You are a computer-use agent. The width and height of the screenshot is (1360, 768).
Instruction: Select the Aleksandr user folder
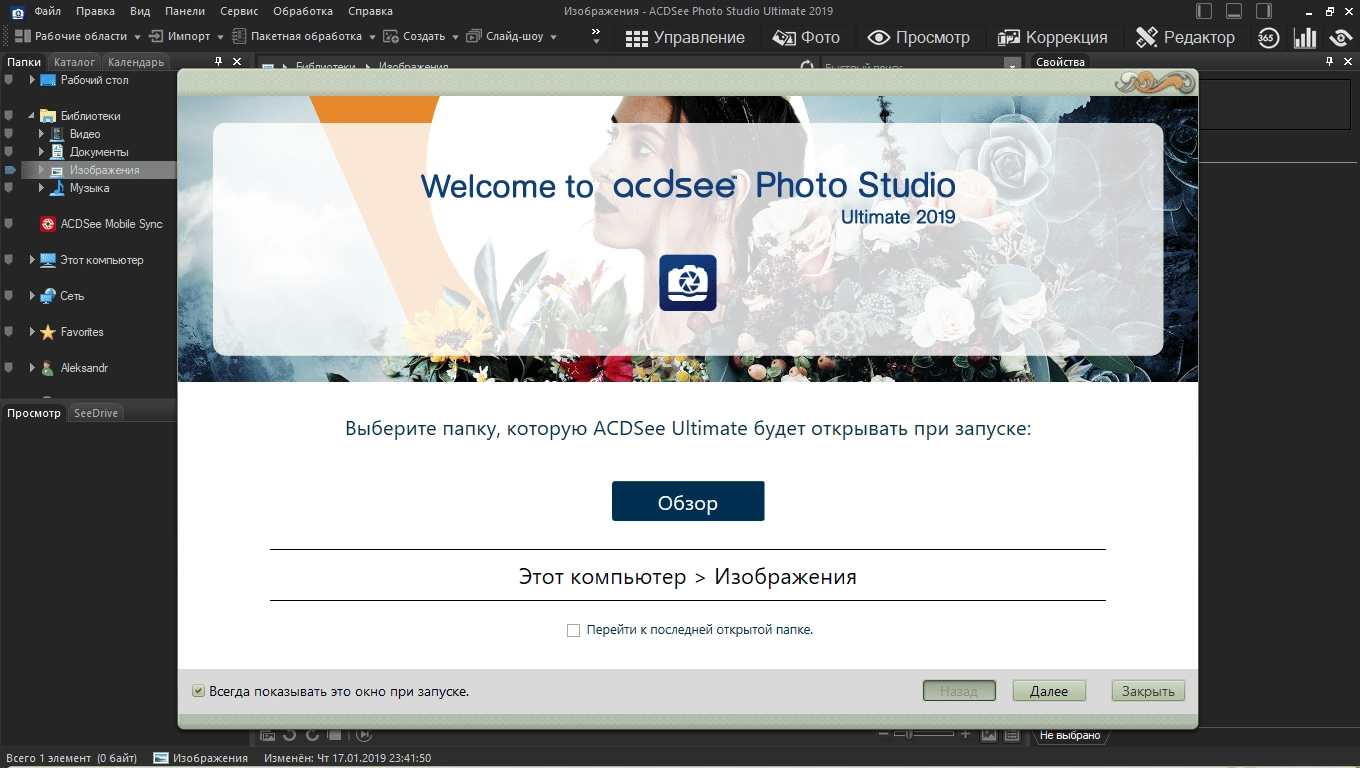tap(84, 368)
